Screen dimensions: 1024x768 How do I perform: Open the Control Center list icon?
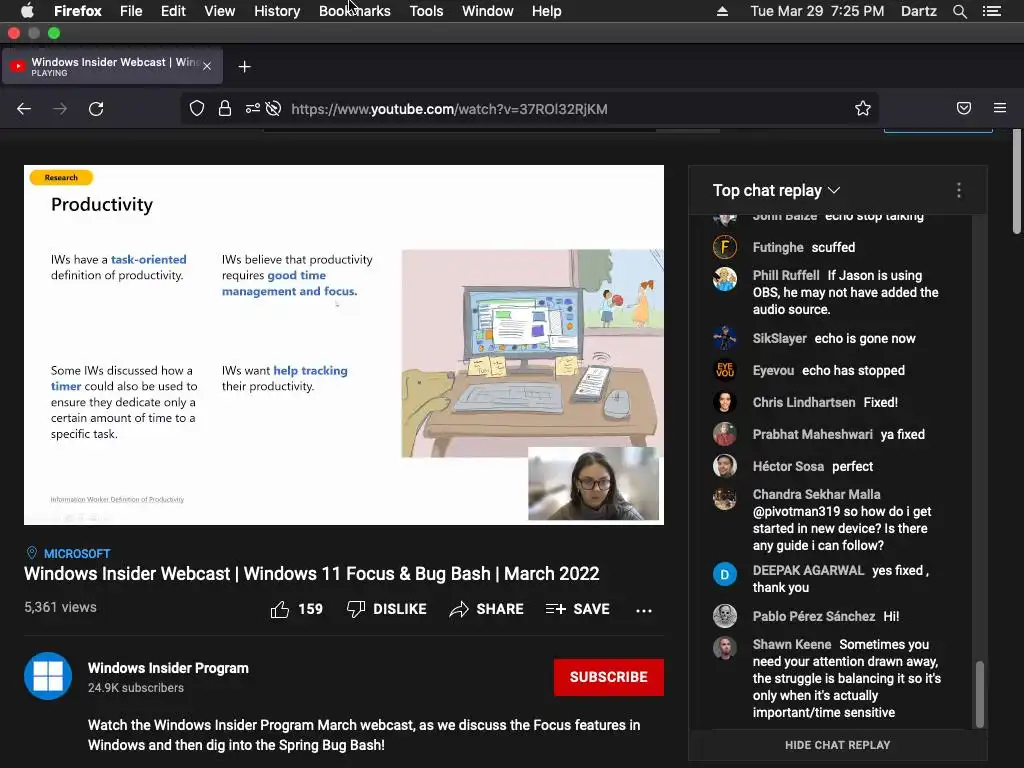pos(991,11)
